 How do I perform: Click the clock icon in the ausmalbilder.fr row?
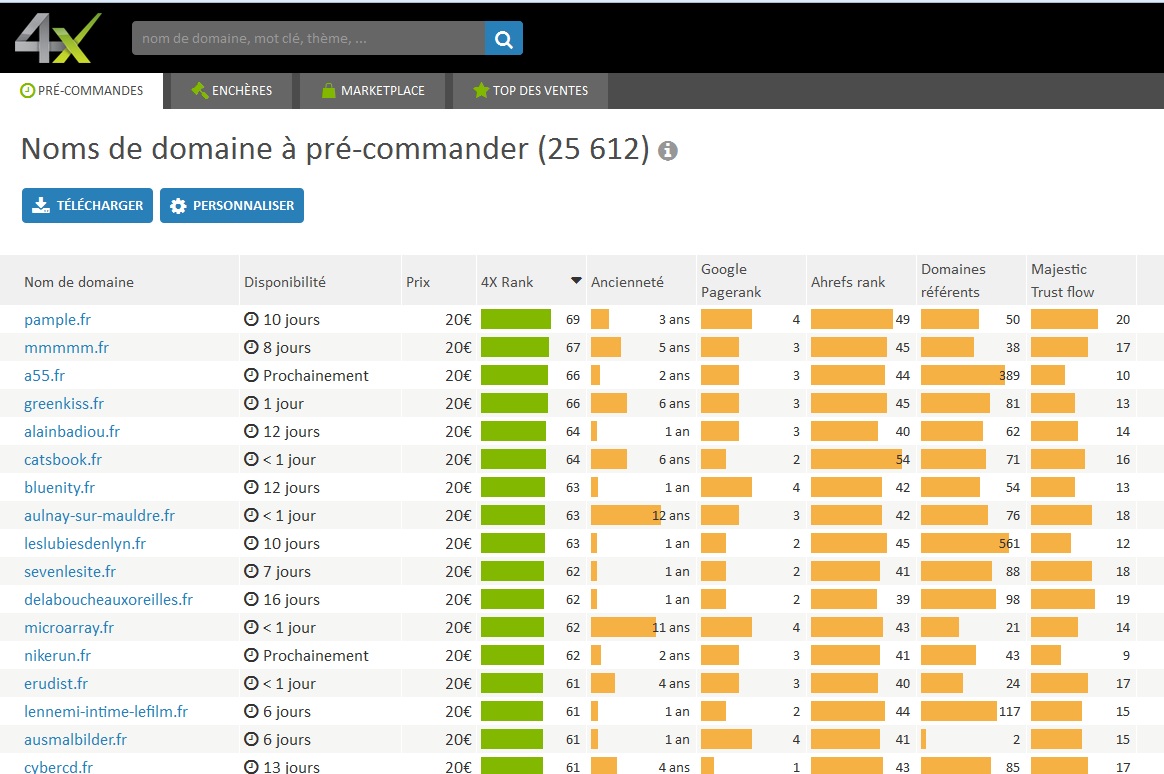pos(251,739)
